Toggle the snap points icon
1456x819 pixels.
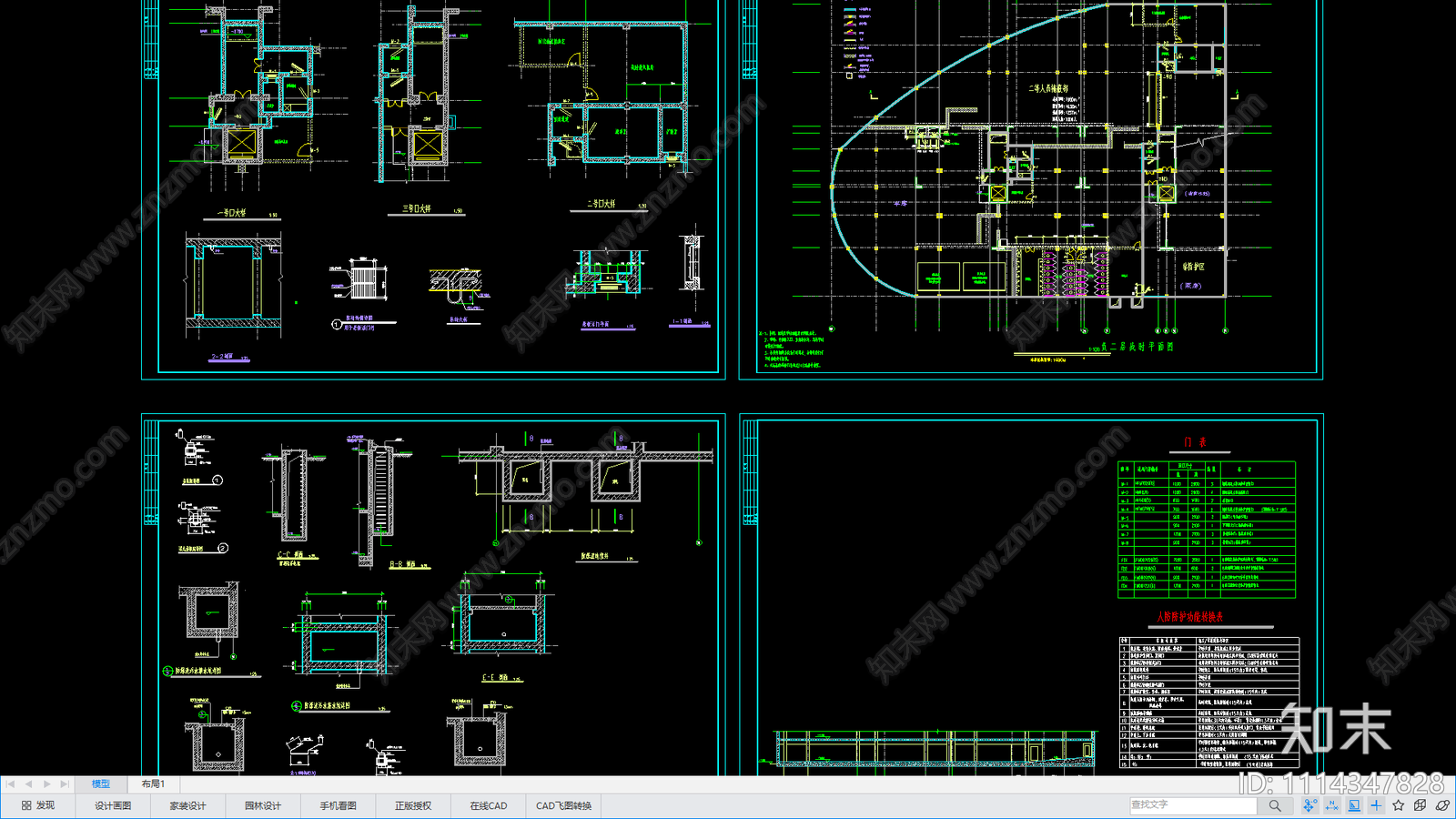pyautogui.click(x=1309, y=805)
